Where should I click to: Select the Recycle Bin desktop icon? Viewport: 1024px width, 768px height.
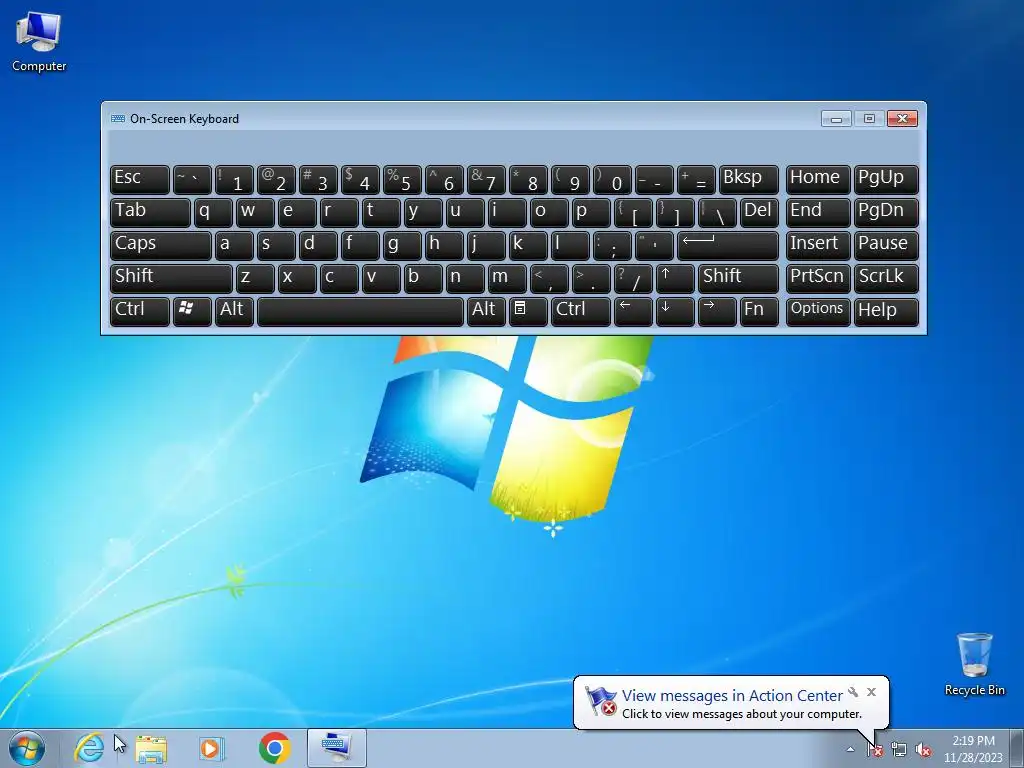(974, 664)
